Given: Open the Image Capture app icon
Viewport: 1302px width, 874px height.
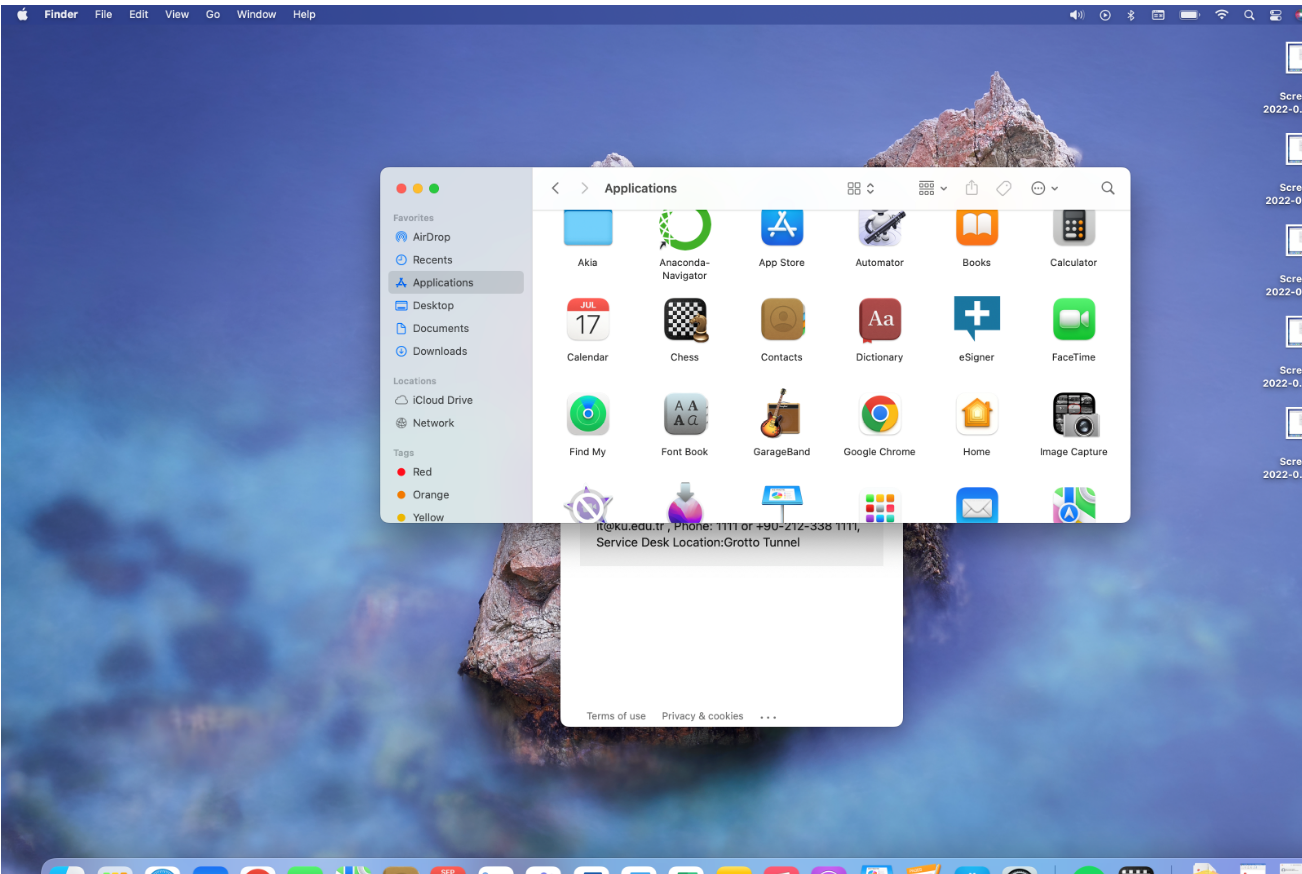Looking at the screenshot, I should 1073,415.
